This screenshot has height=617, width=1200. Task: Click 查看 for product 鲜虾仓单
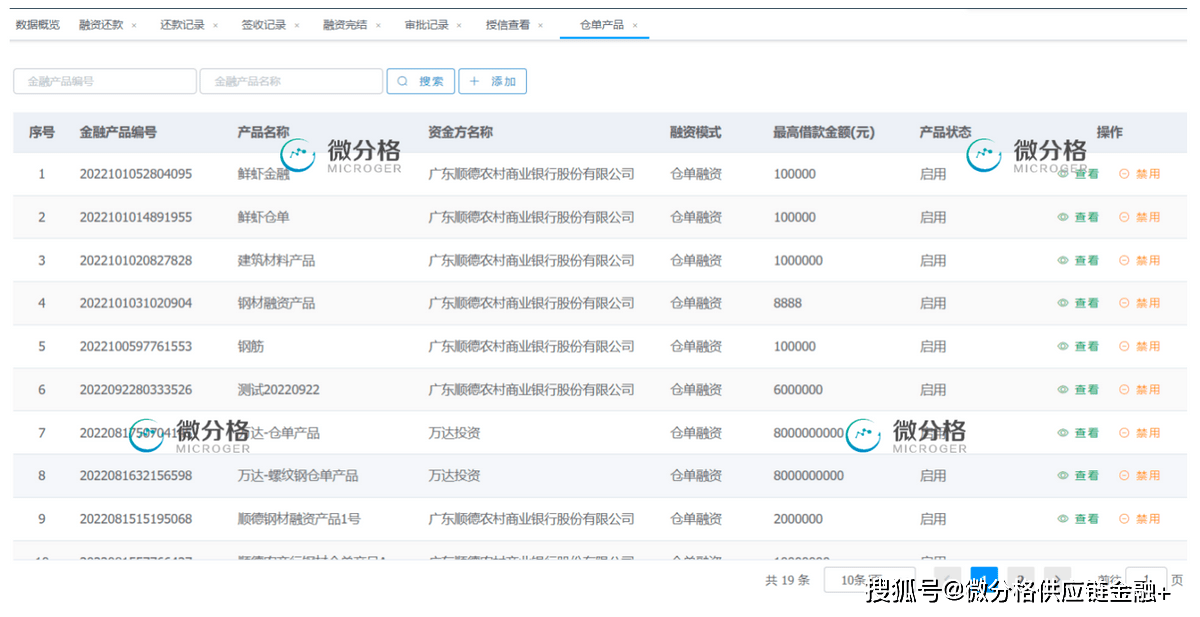tap(1078, 217)
